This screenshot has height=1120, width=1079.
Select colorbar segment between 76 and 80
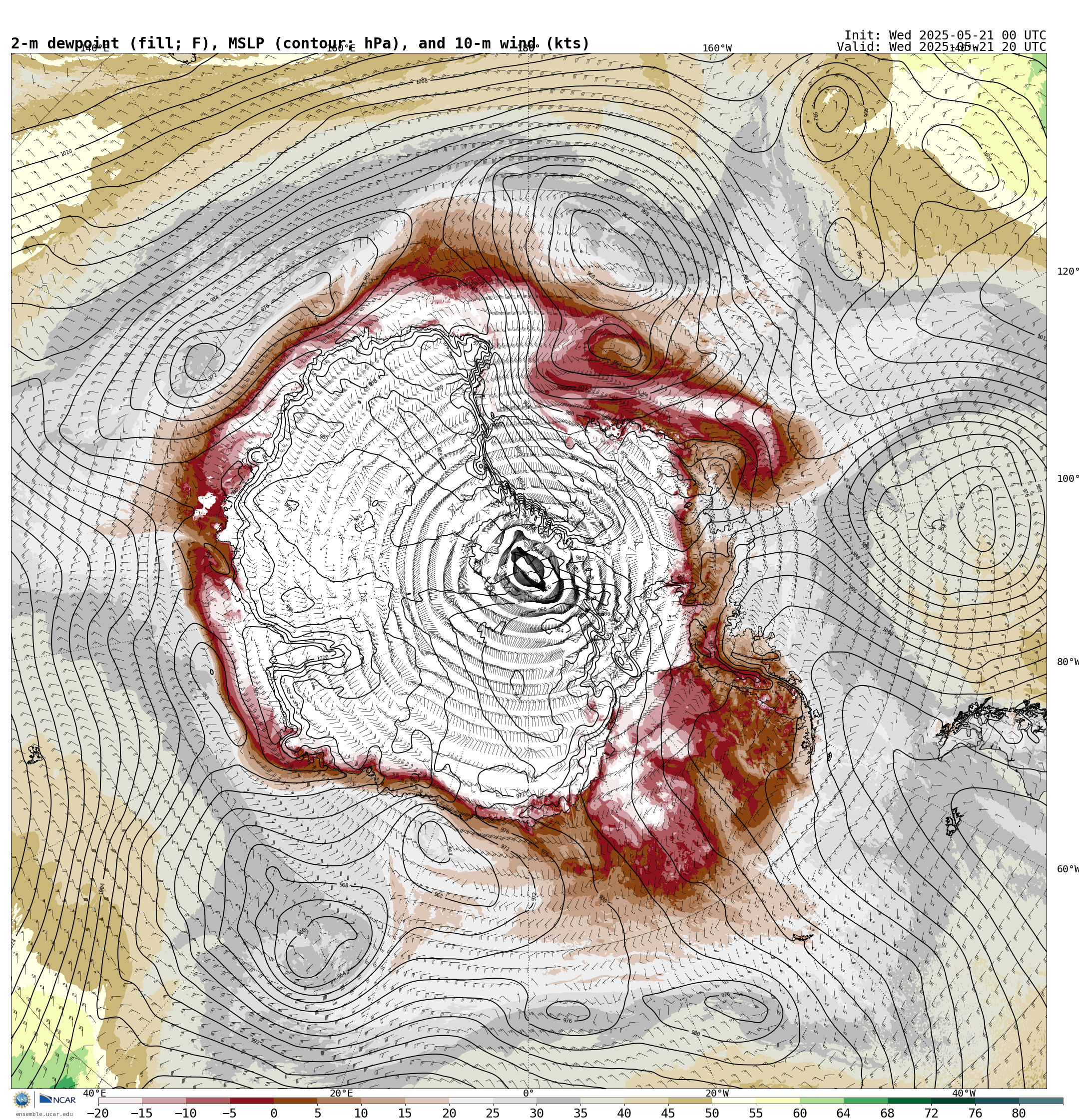point(997,1101)
